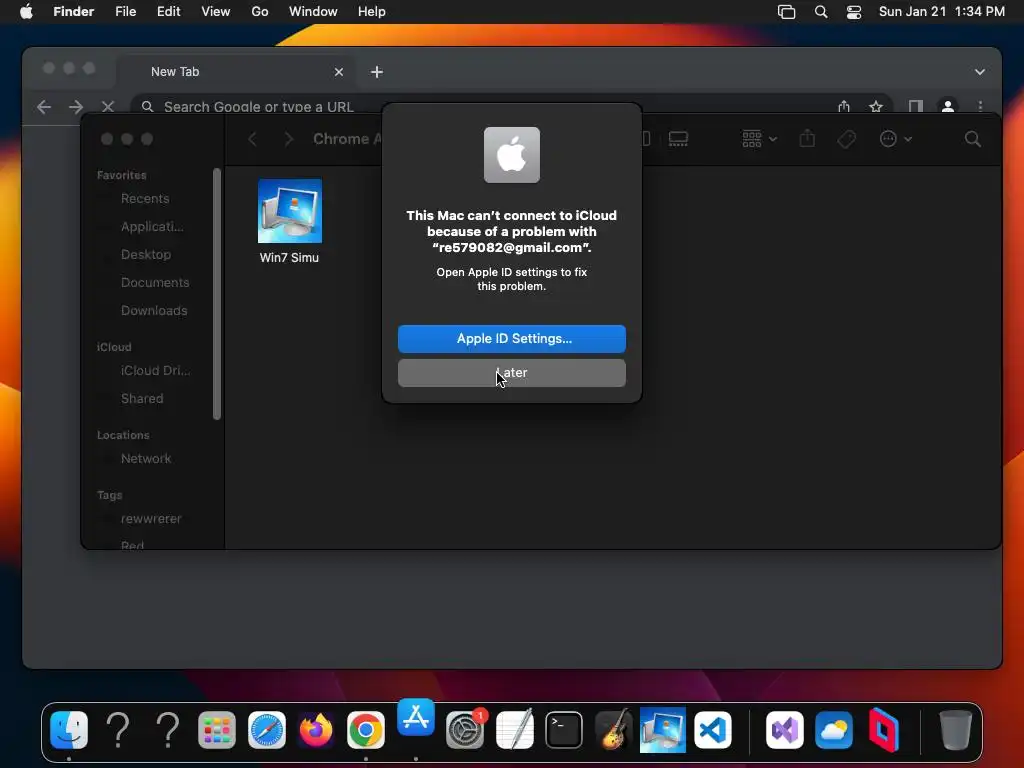1024x768 pixels.
Task: Expand Chrome tab search chevron
Action: click(980, 72)
